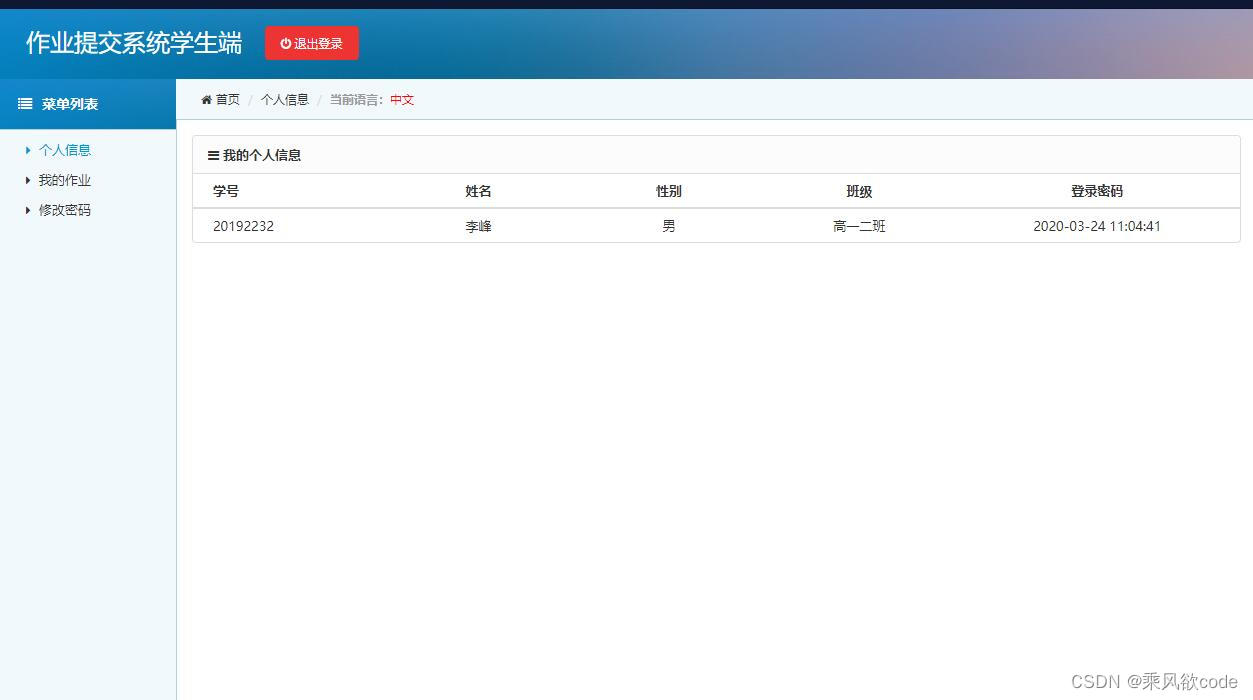1253x700 pixels.
Task: Click the 登录密码 column header
Action: click(x=1097, y=191)
